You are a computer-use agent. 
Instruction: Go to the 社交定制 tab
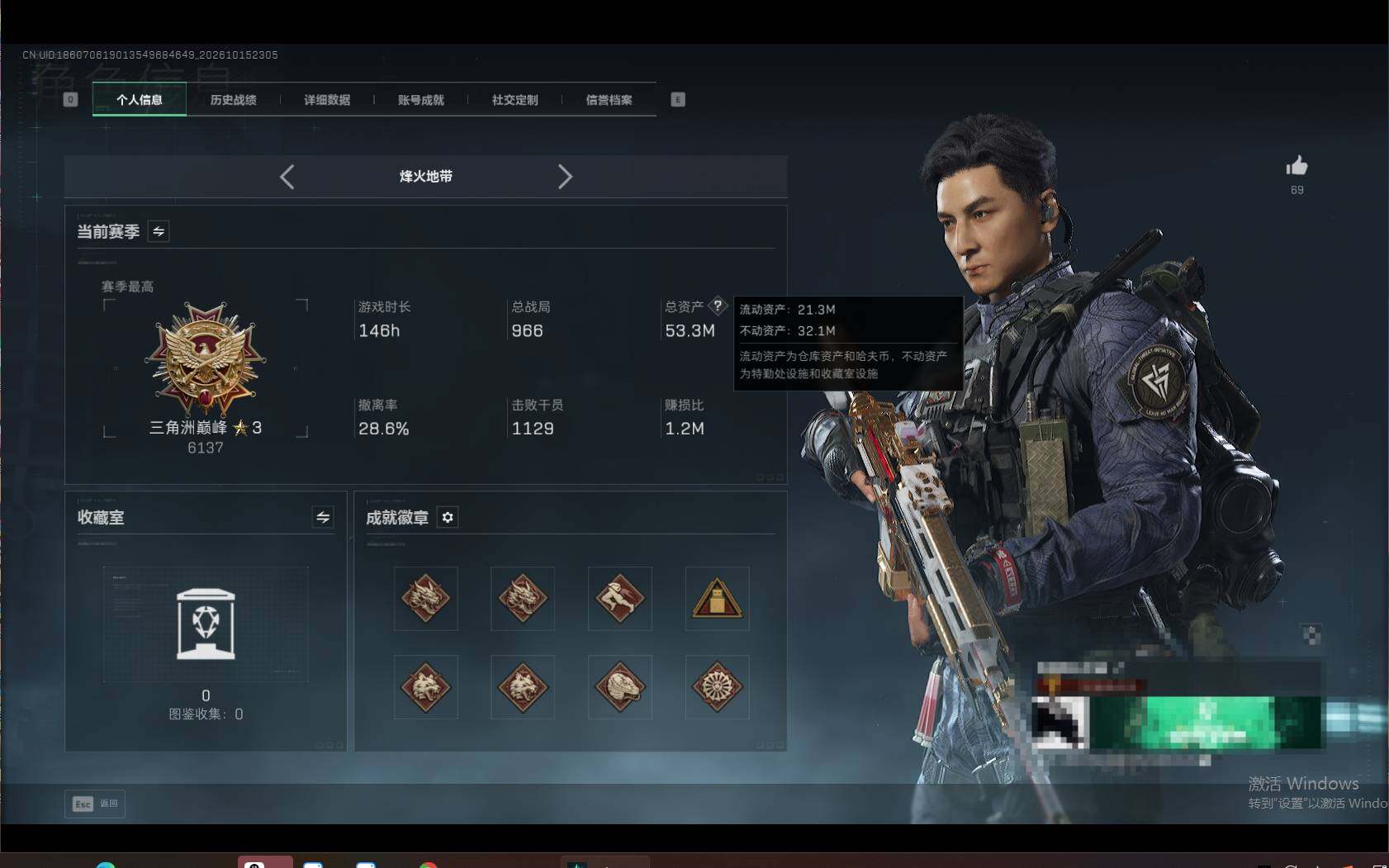(x=515, y=100)
